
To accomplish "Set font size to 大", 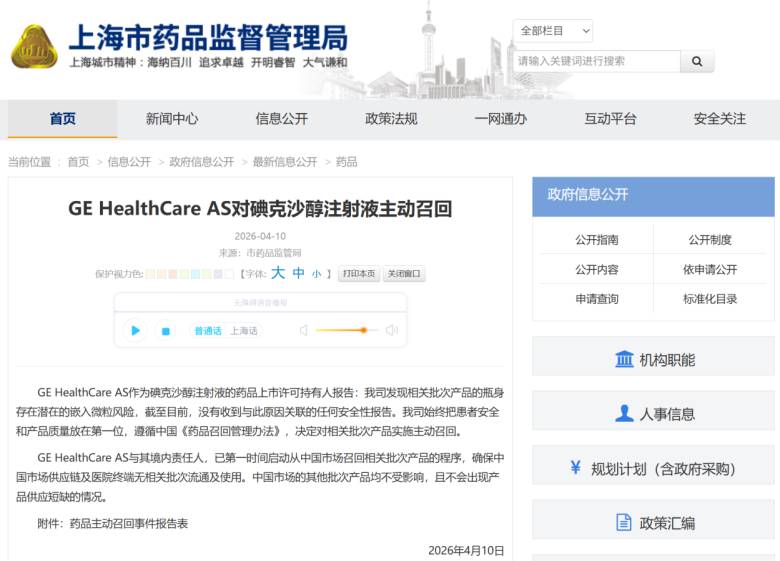I will point(278,273).
